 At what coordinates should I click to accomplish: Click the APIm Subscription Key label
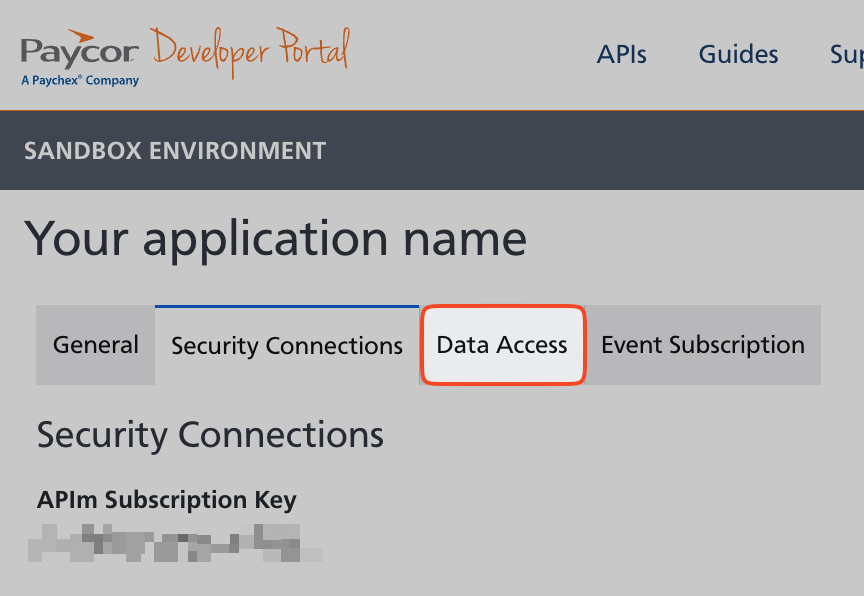(x=167, y=500)
